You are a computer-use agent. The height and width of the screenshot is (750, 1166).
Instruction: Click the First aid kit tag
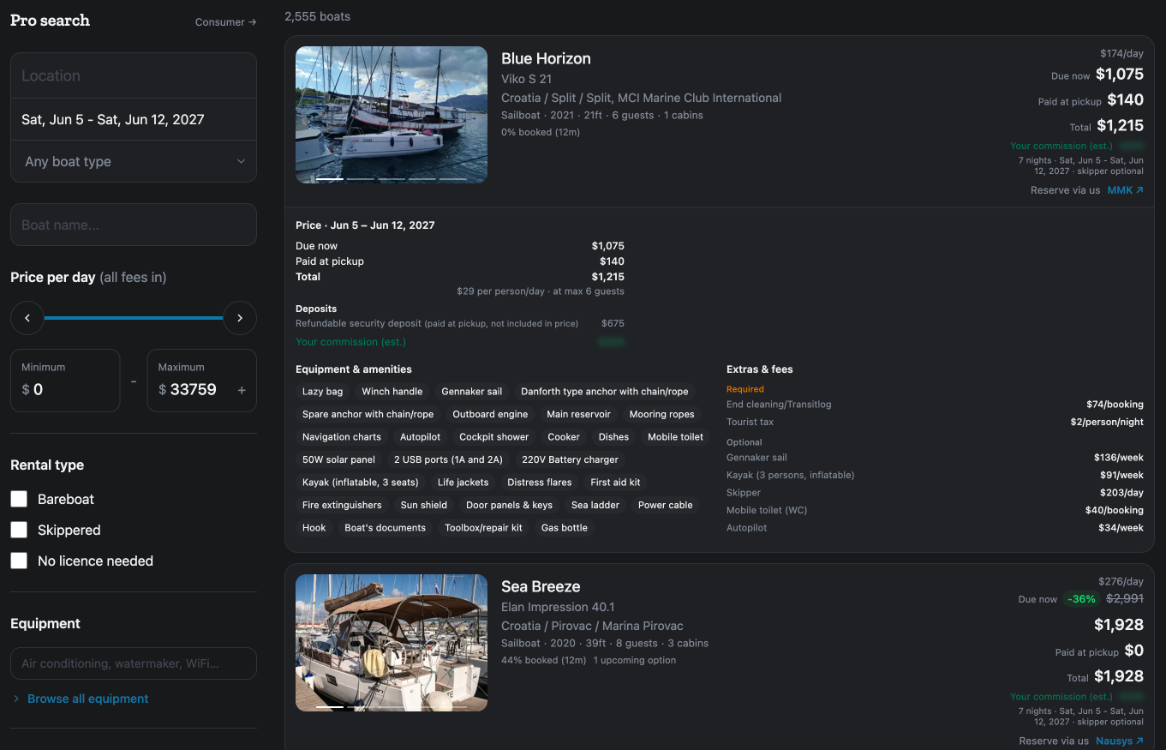coord(615,482)
